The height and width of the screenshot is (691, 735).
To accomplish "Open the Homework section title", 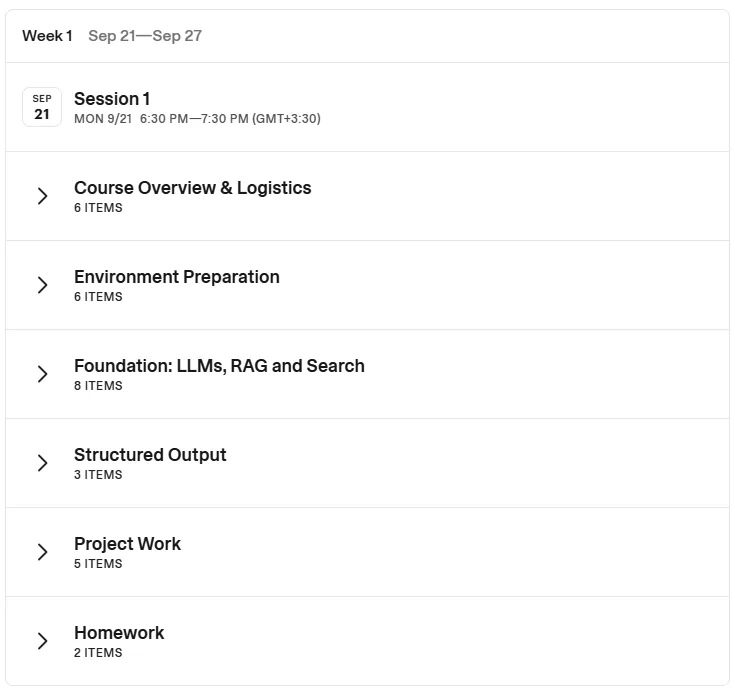I will tap(119, 633).
